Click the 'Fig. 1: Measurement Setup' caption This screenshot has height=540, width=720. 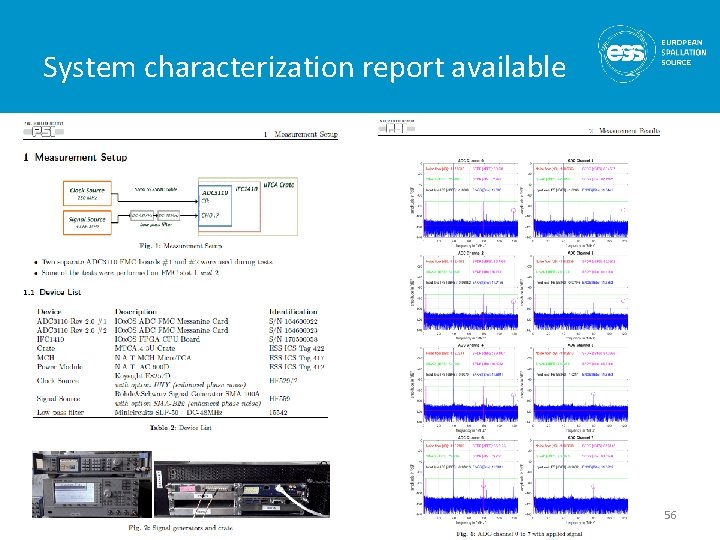click(180, 246)
